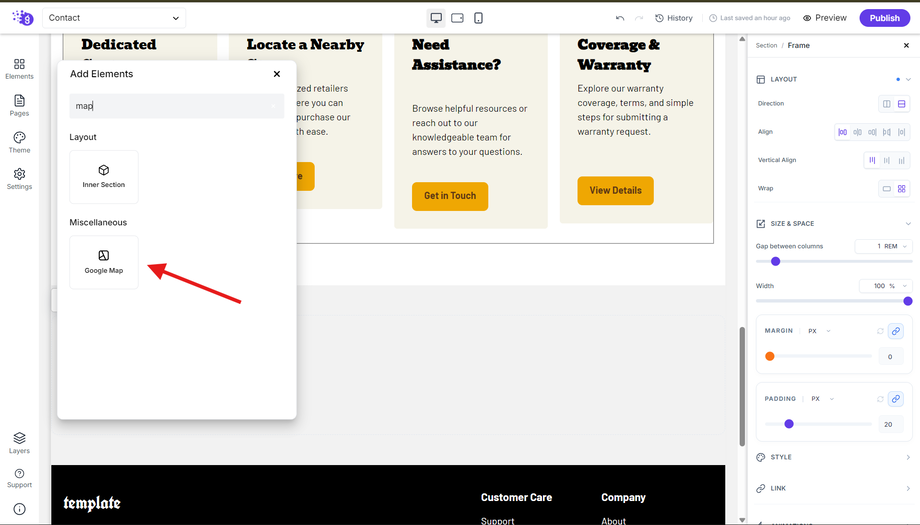Click the info icon at sidebar bottom
Image resolution: width=920 pixels, height=525 pixels.
pos(19,509)
